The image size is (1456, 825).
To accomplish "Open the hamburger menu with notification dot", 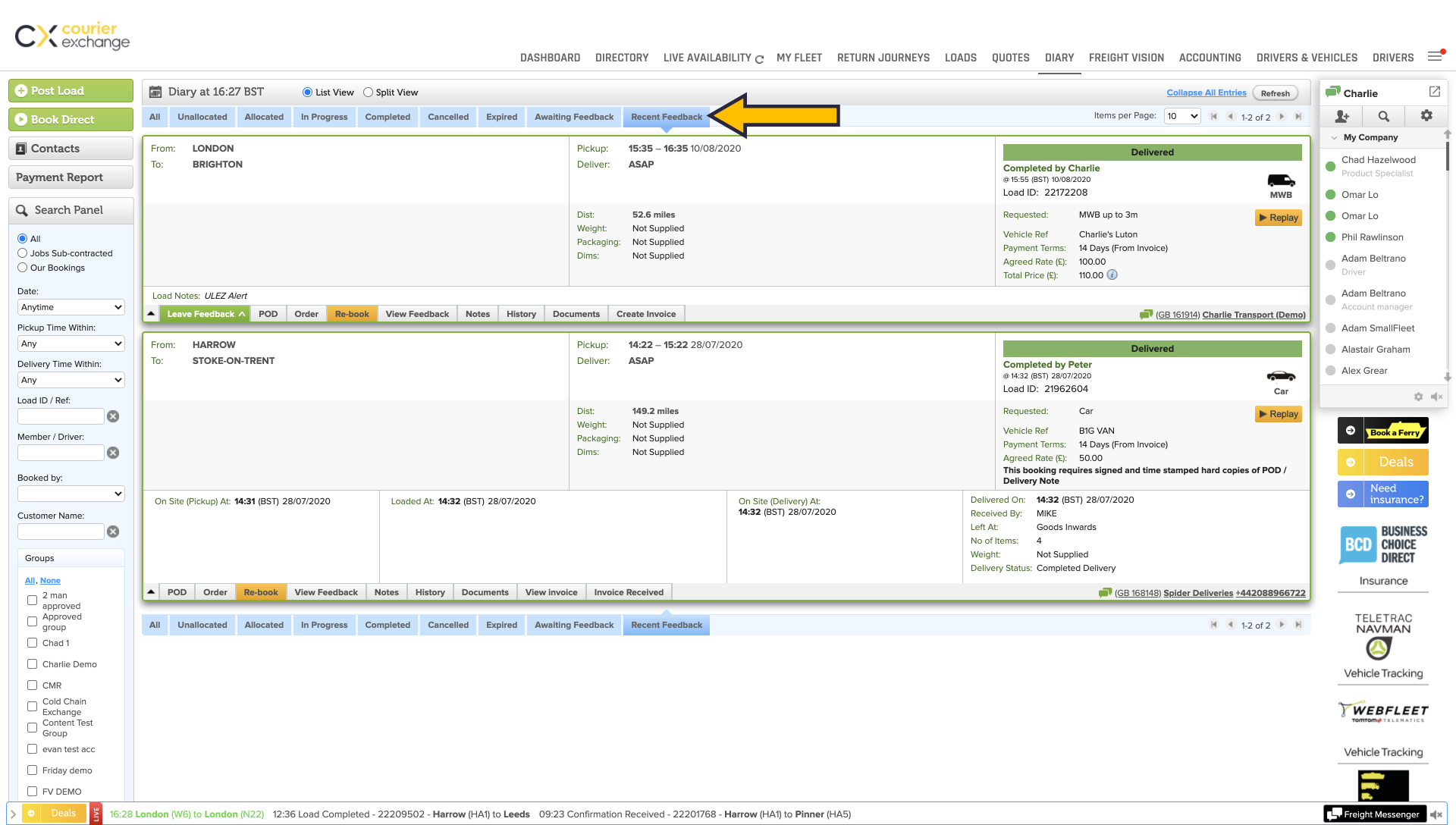I will point(1435,56).
